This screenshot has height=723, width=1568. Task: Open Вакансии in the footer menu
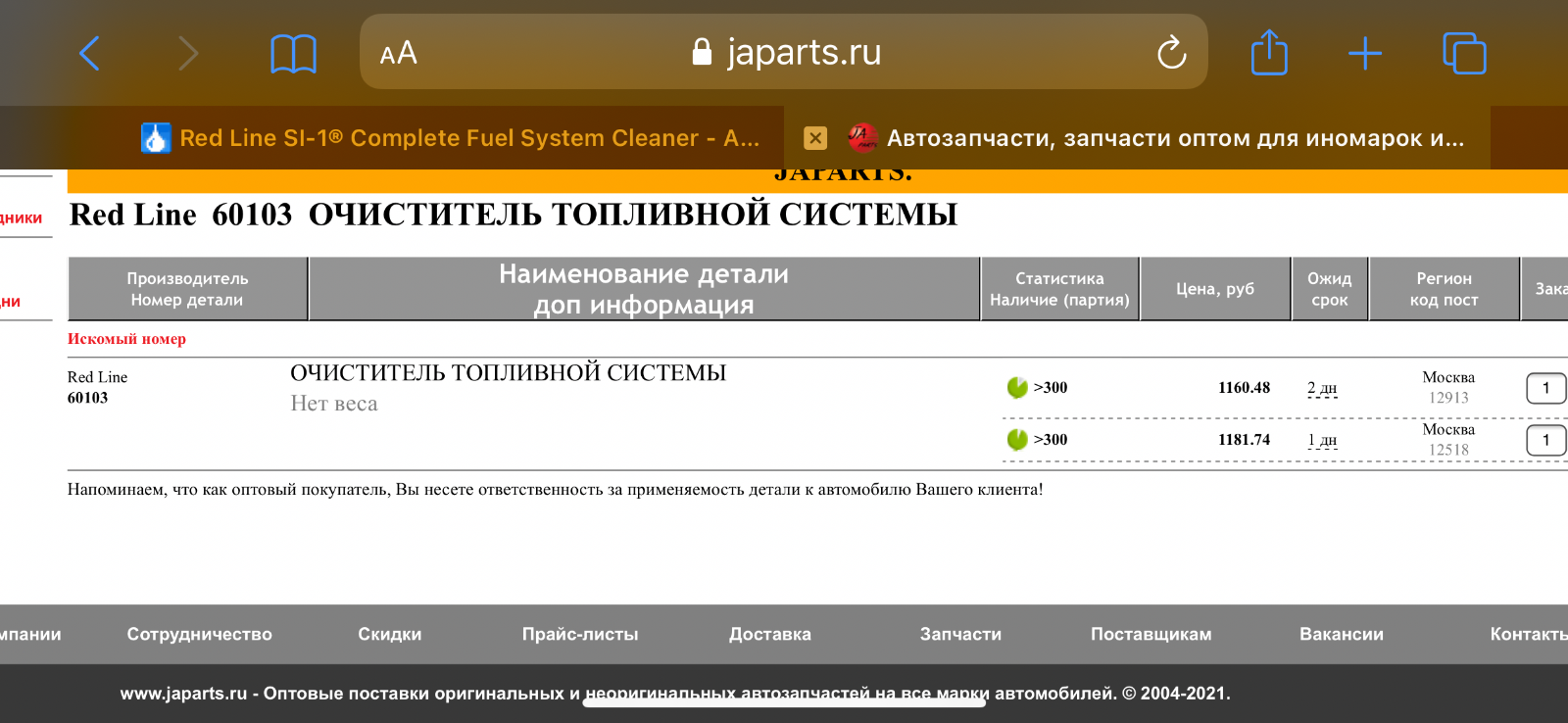click(1342, 634)
